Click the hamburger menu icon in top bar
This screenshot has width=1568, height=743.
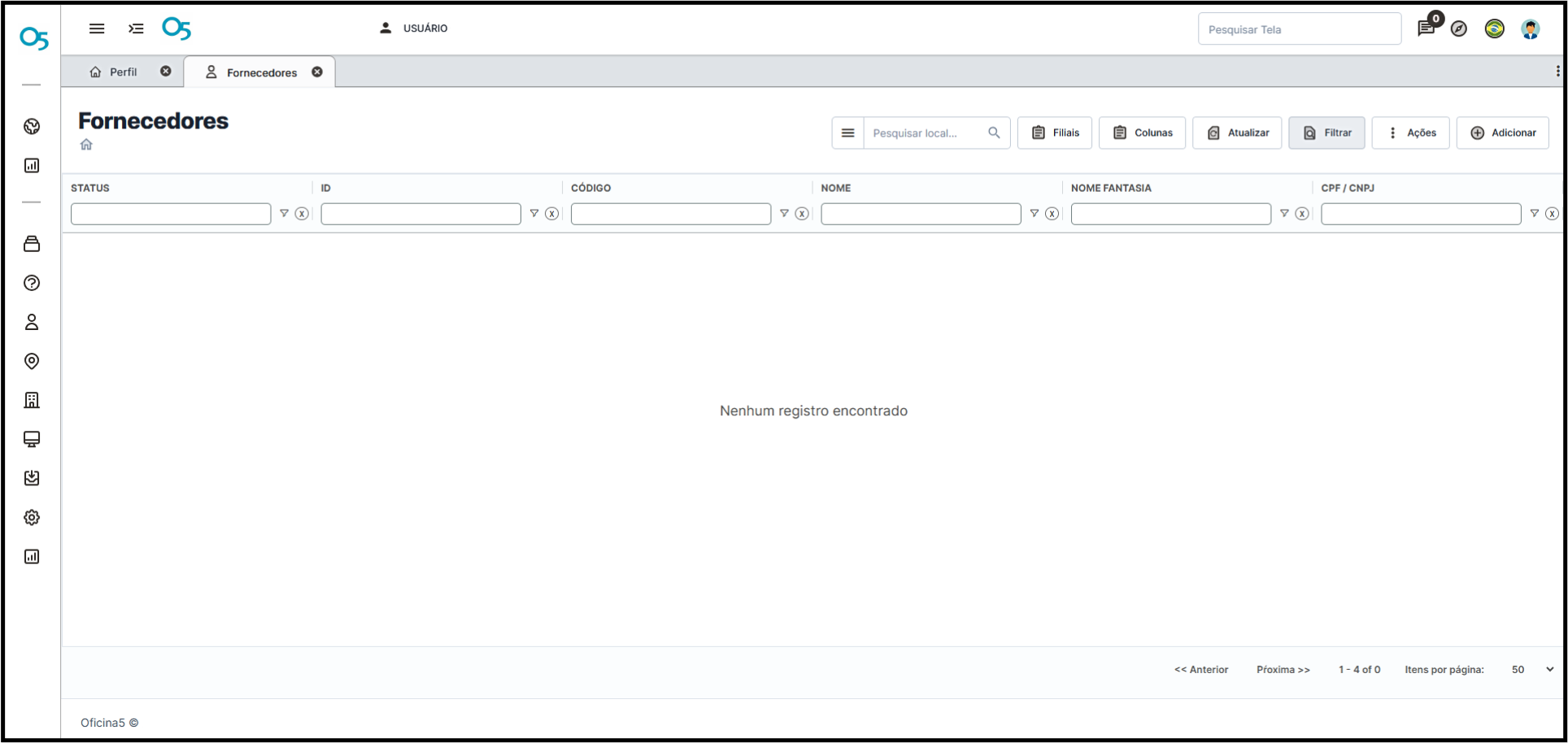pyautogui.click(x=97, y=28)
